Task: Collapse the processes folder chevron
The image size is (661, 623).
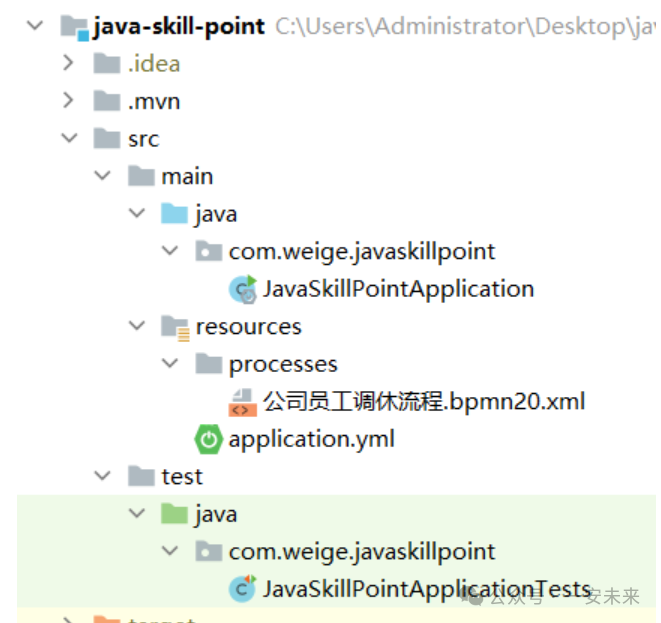Action: click(169, 364)
